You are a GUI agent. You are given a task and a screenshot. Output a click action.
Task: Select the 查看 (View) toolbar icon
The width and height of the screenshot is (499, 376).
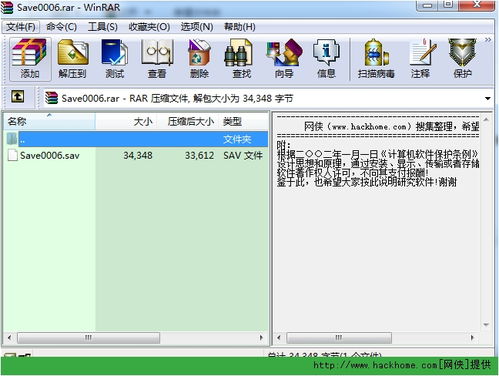click(x=157, y=59)
